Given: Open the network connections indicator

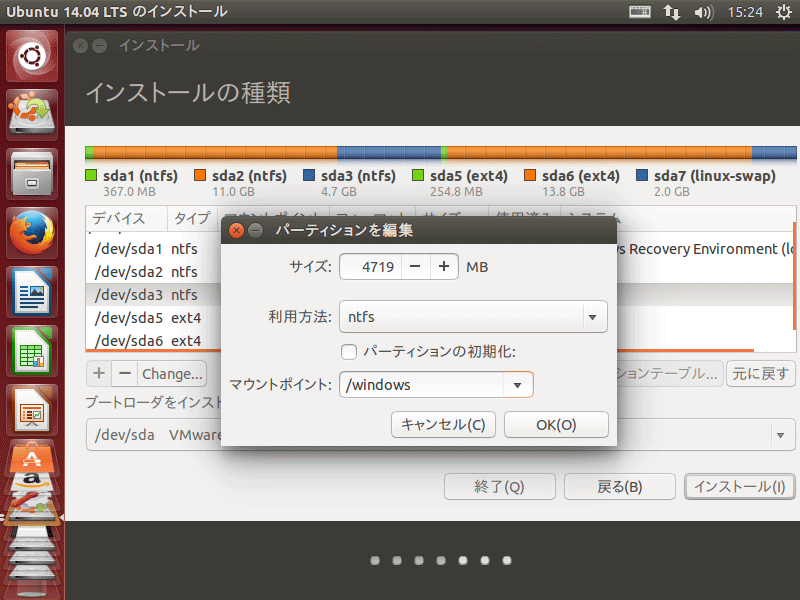Looking at the screenshot, I should [x=672, y=12].
